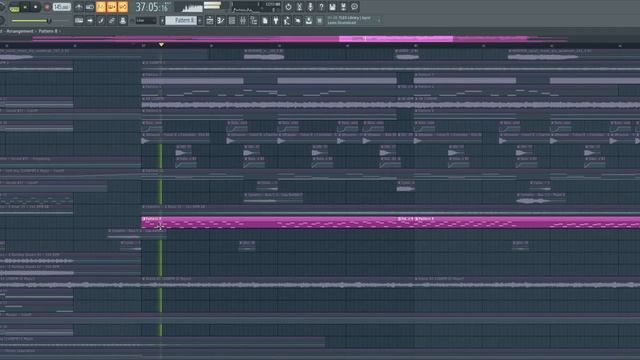Disable the orange blend recording button
The width and height of the screenshot is (640, 360).
112,7
